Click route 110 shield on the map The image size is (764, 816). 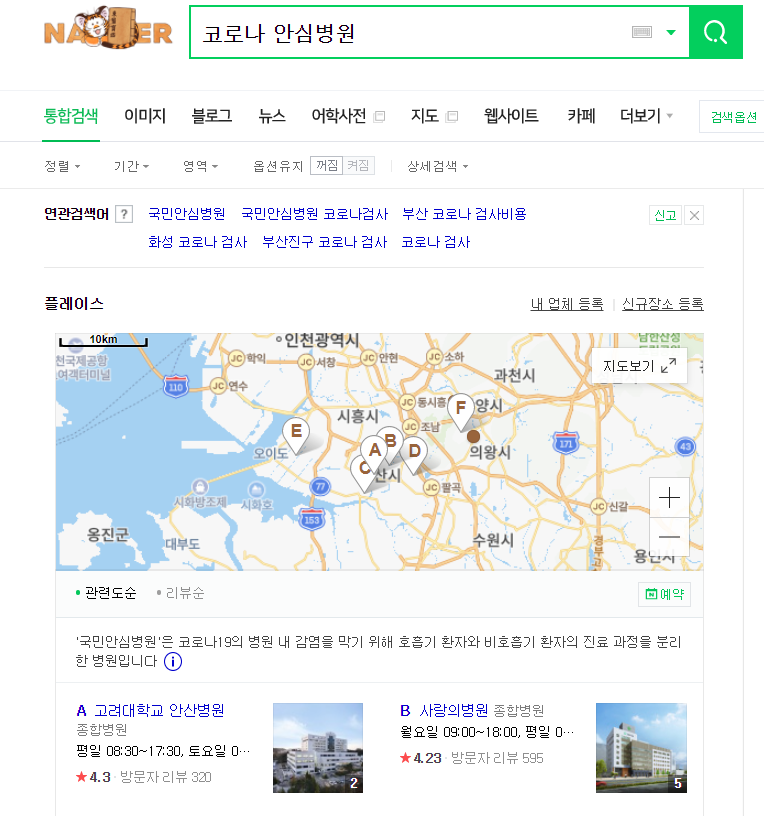coord(176,386)
